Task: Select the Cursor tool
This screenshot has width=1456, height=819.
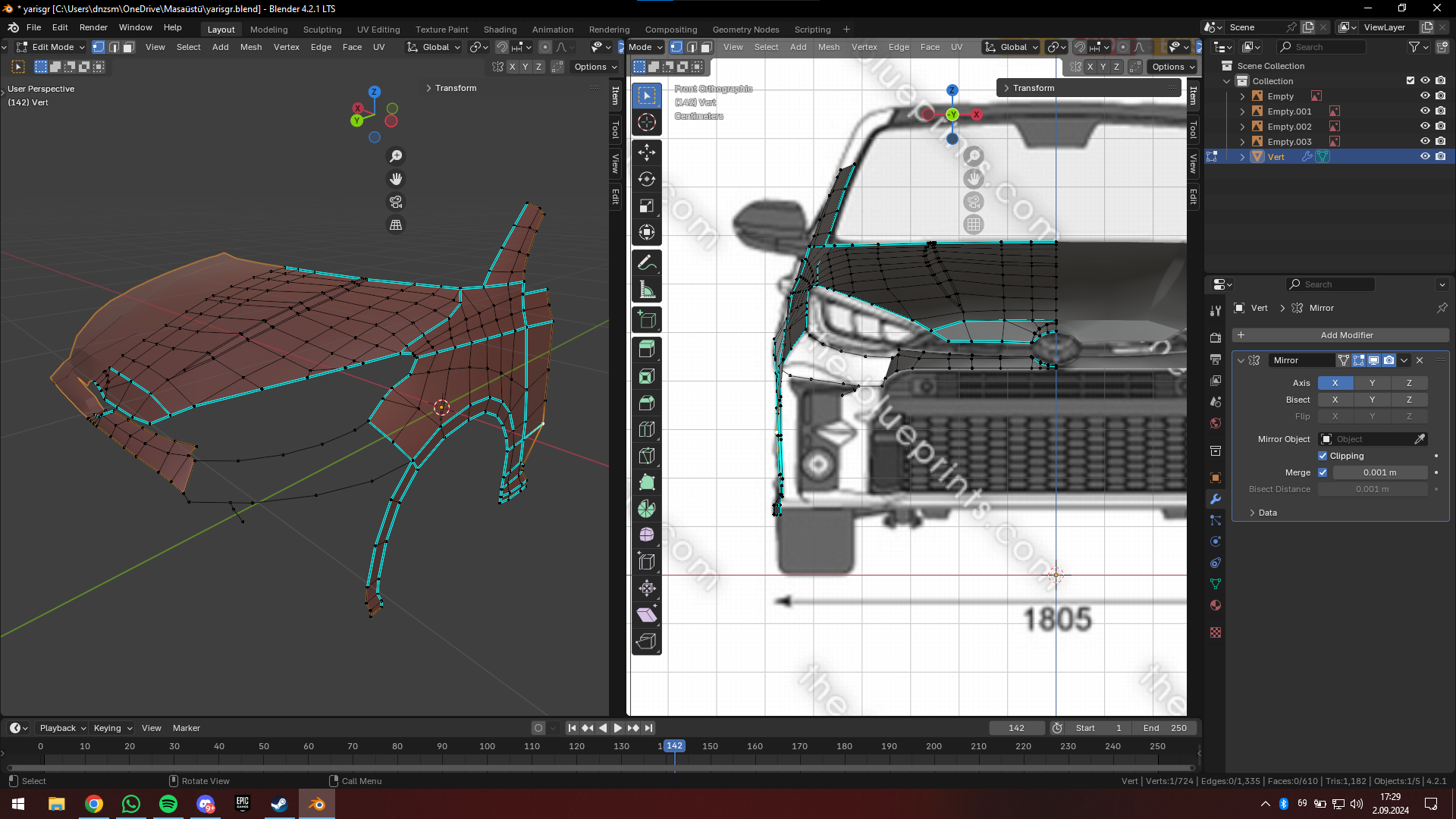Action: click(x=646, y=122)
